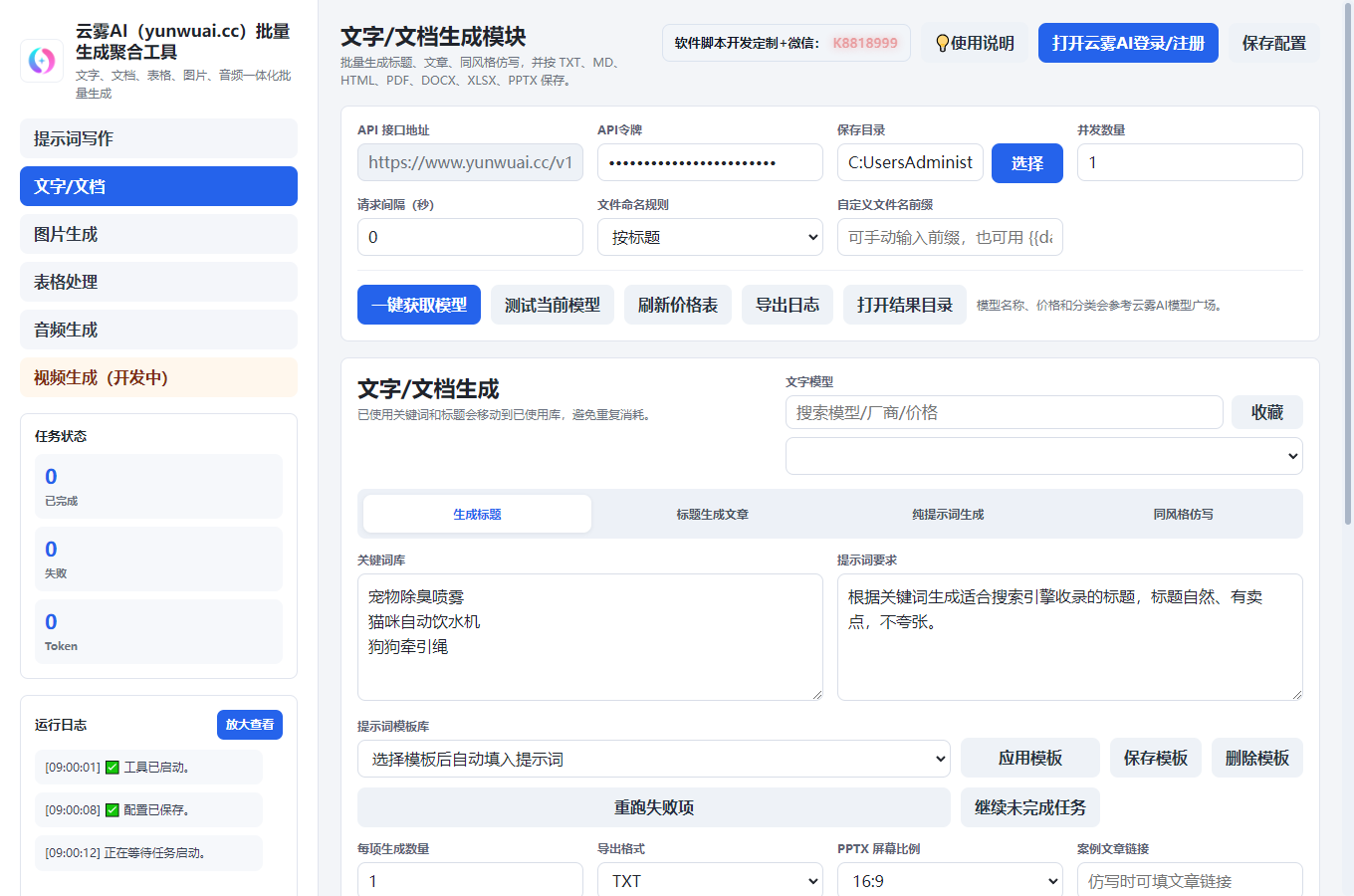This screenshot has width=1354, height=896.
Task: Open the 同风格仿写 tab
Action: pyautogui.click(x=1184, y=514)
